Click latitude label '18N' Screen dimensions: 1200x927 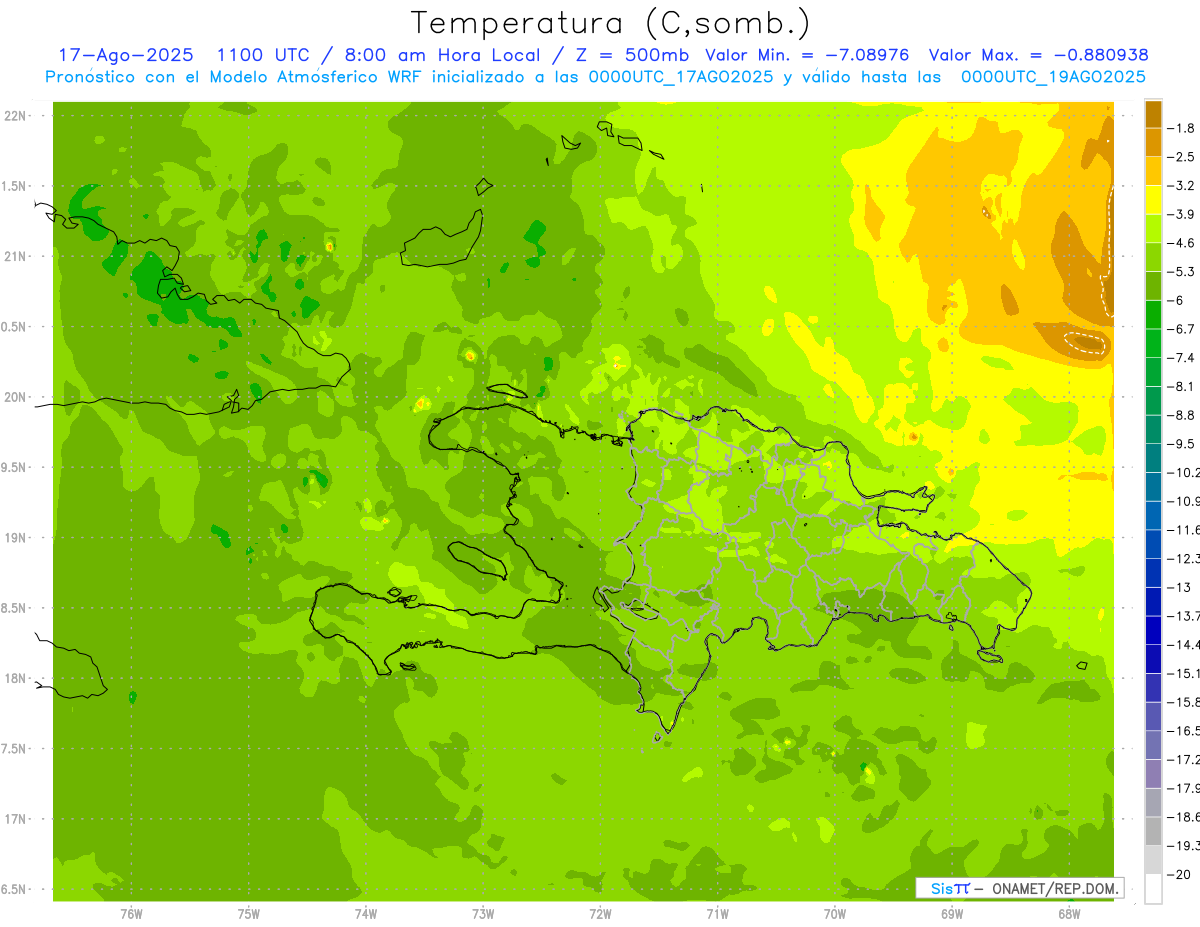(x=16, y=678)
